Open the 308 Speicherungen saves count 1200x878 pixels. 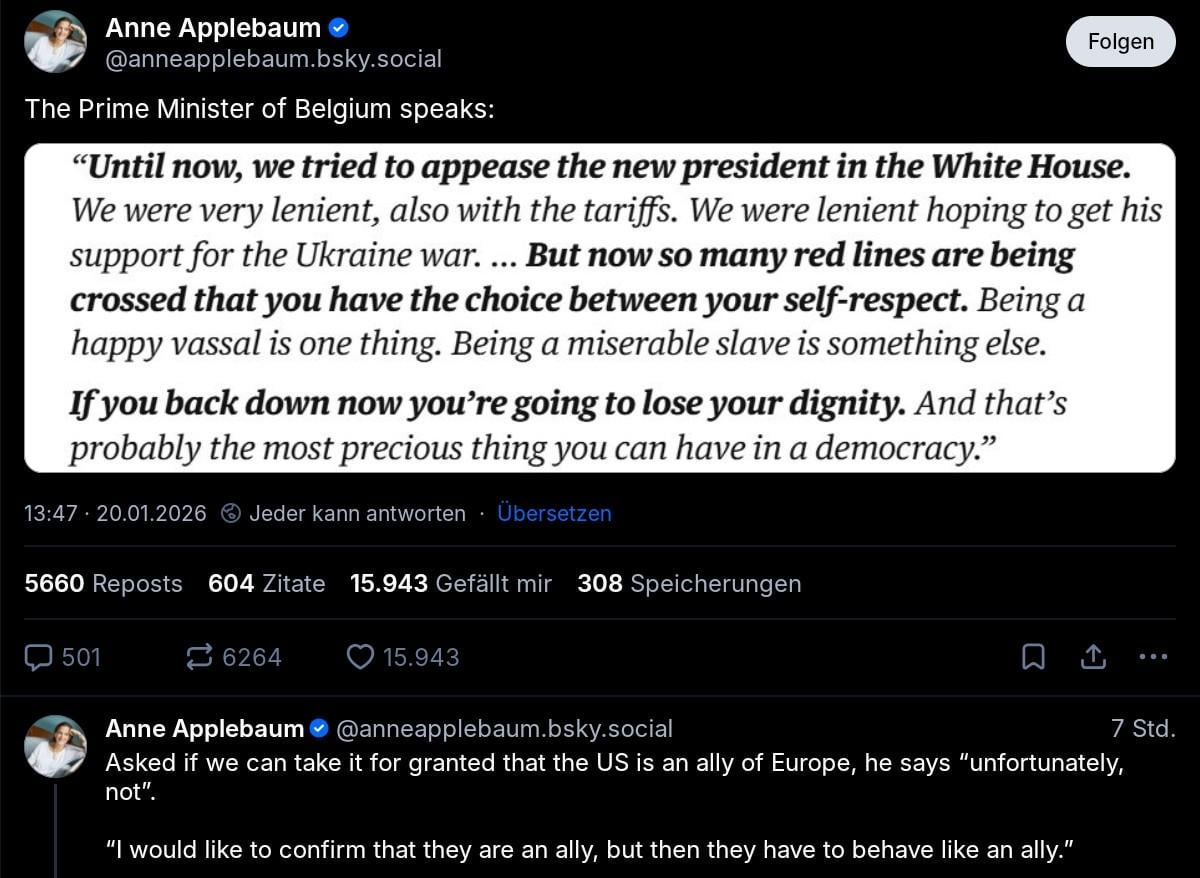point(689,584)
